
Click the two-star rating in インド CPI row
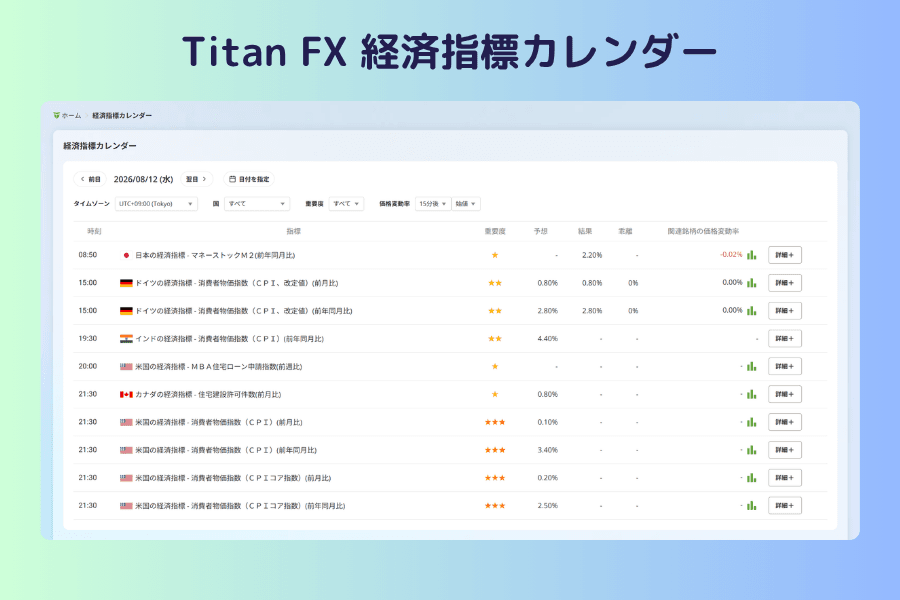click(x=495, y=339)
